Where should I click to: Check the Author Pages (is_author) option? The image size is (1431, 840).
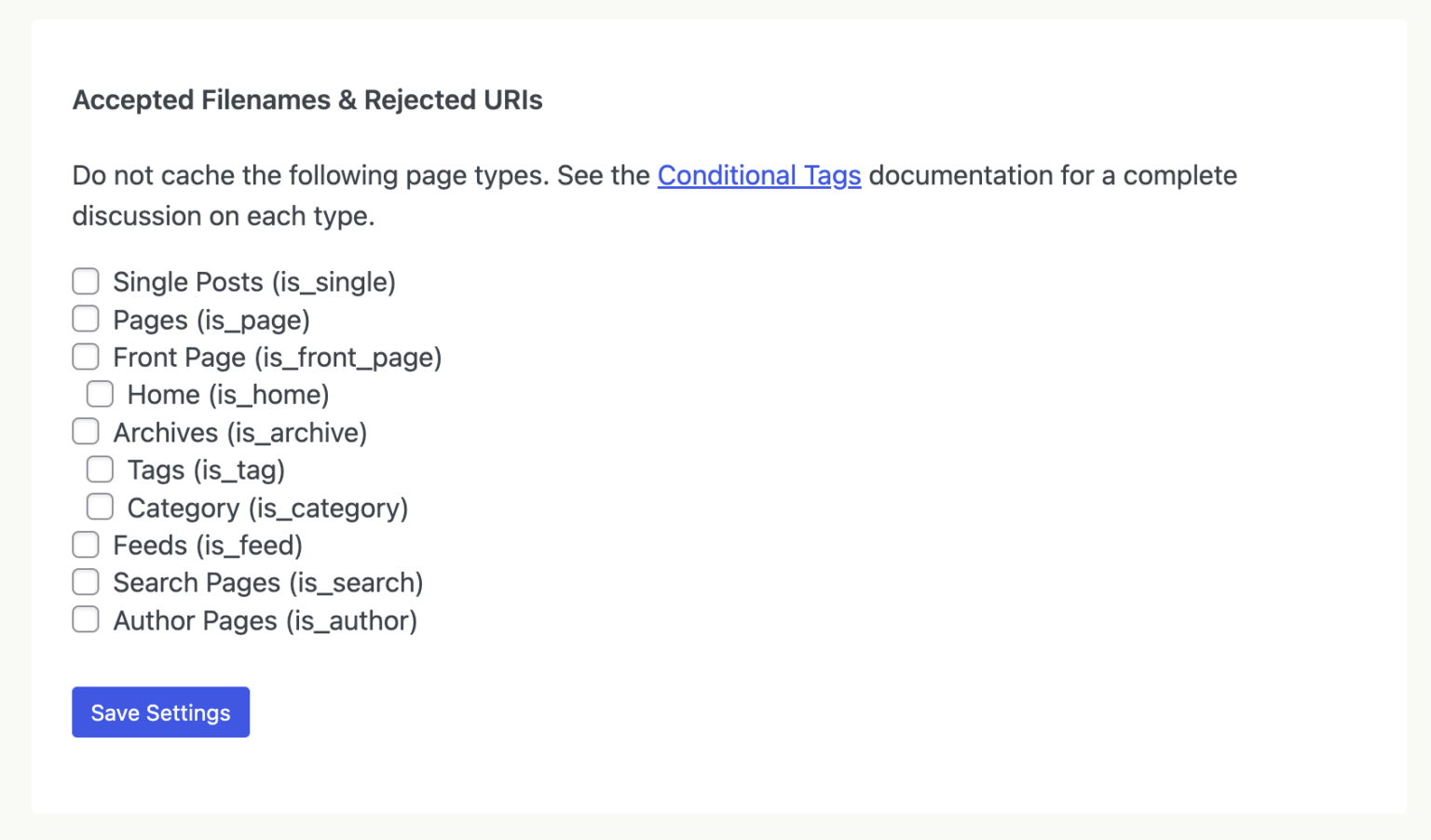coord(85,618)
